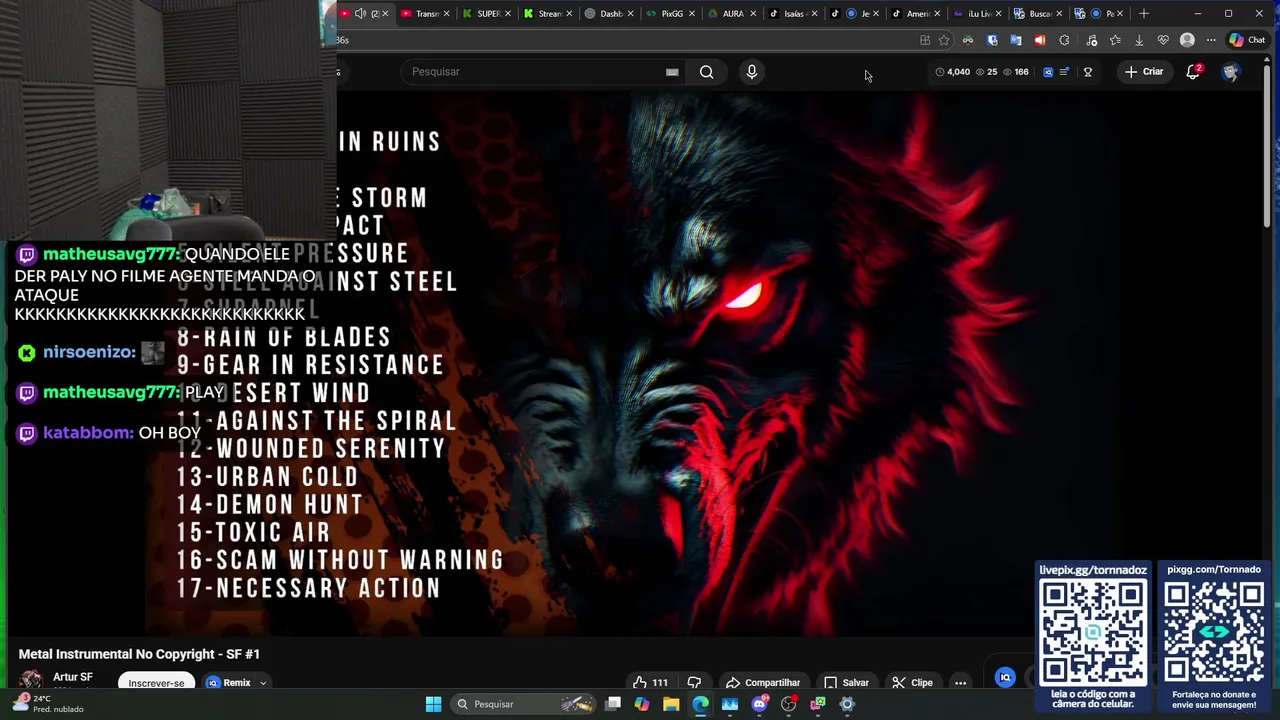Switch to the Dashb browser tab
Image resolution: width=1280 pixels, height=720 pixels.
click(x=609, y=13)
